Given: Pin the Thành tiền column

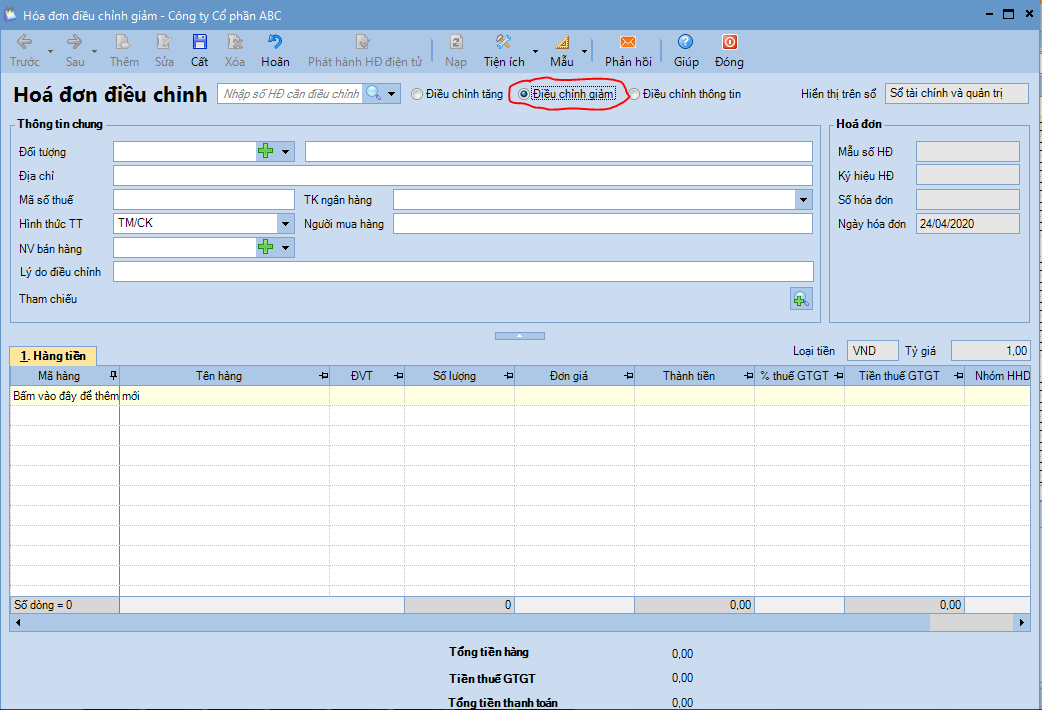Looking at the screenshot, I should [x=748, y=376].
